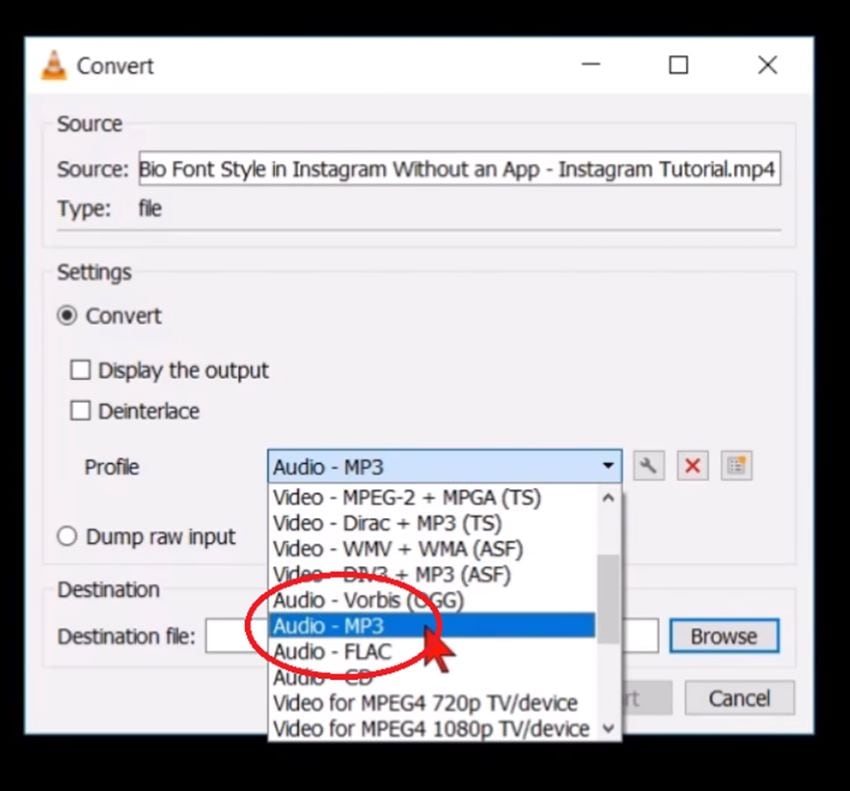Select the Convert radio button
The image size is (850, 791).
point(67,316)
